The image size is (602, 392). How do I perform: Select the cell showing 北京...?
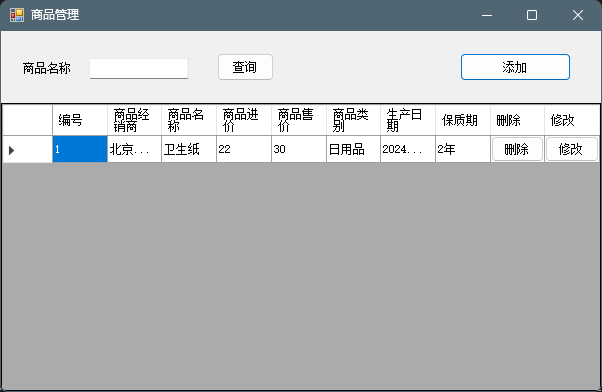point(134,149)
